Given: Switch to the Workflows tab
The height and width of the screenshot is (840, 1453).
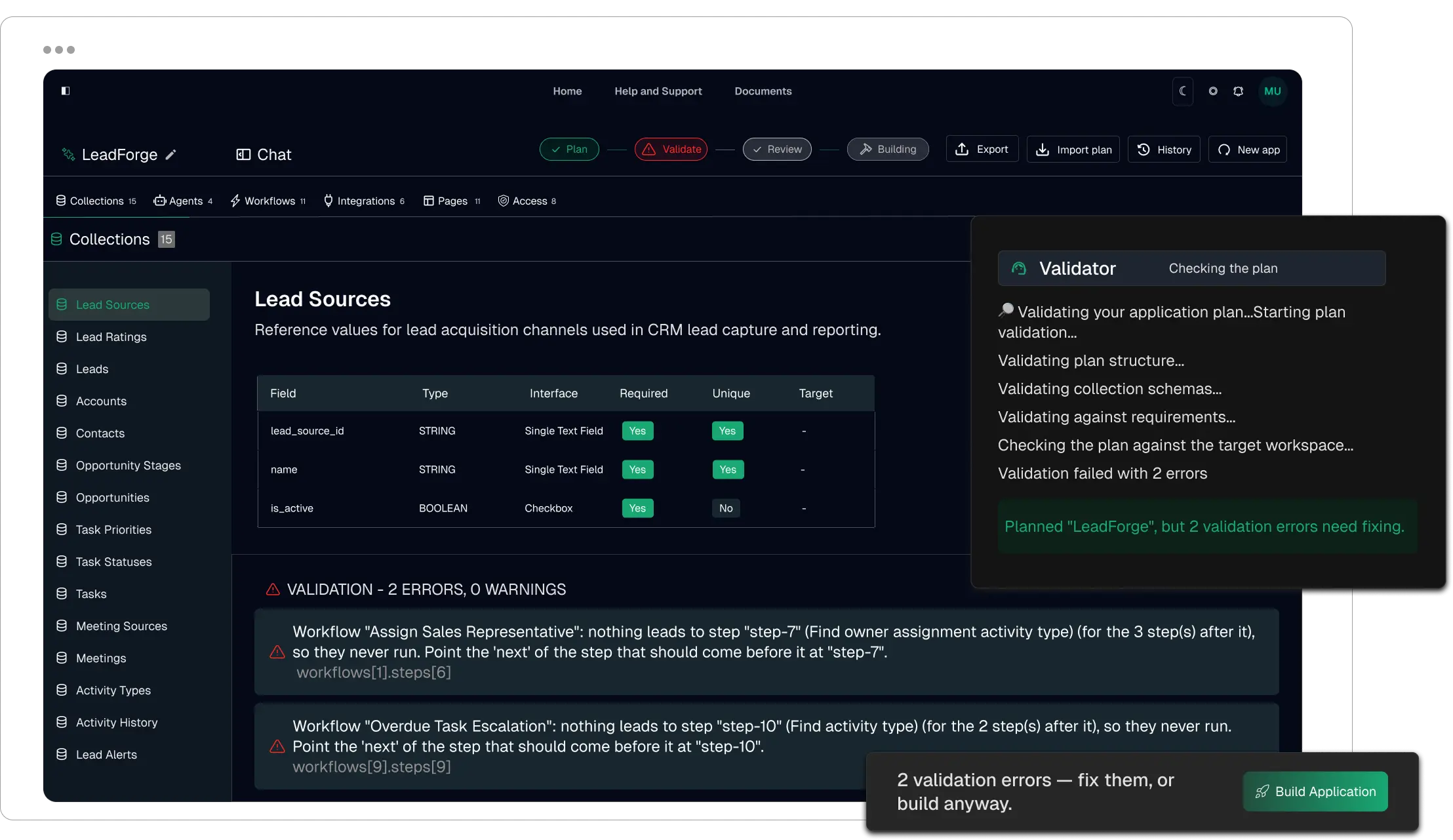Looking at the screenshot, I should pos(268,201).
